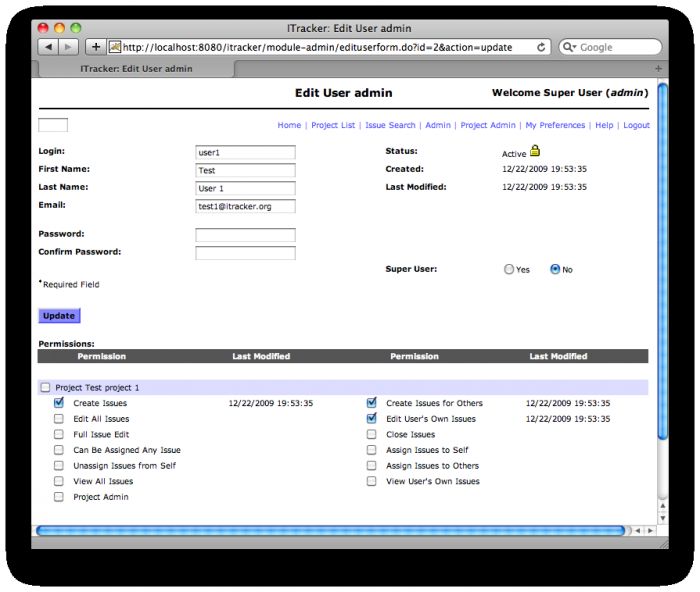Click the vertical scrollbar thumb
This screenshot has width=700, height=592.
(x=663, y=261)
